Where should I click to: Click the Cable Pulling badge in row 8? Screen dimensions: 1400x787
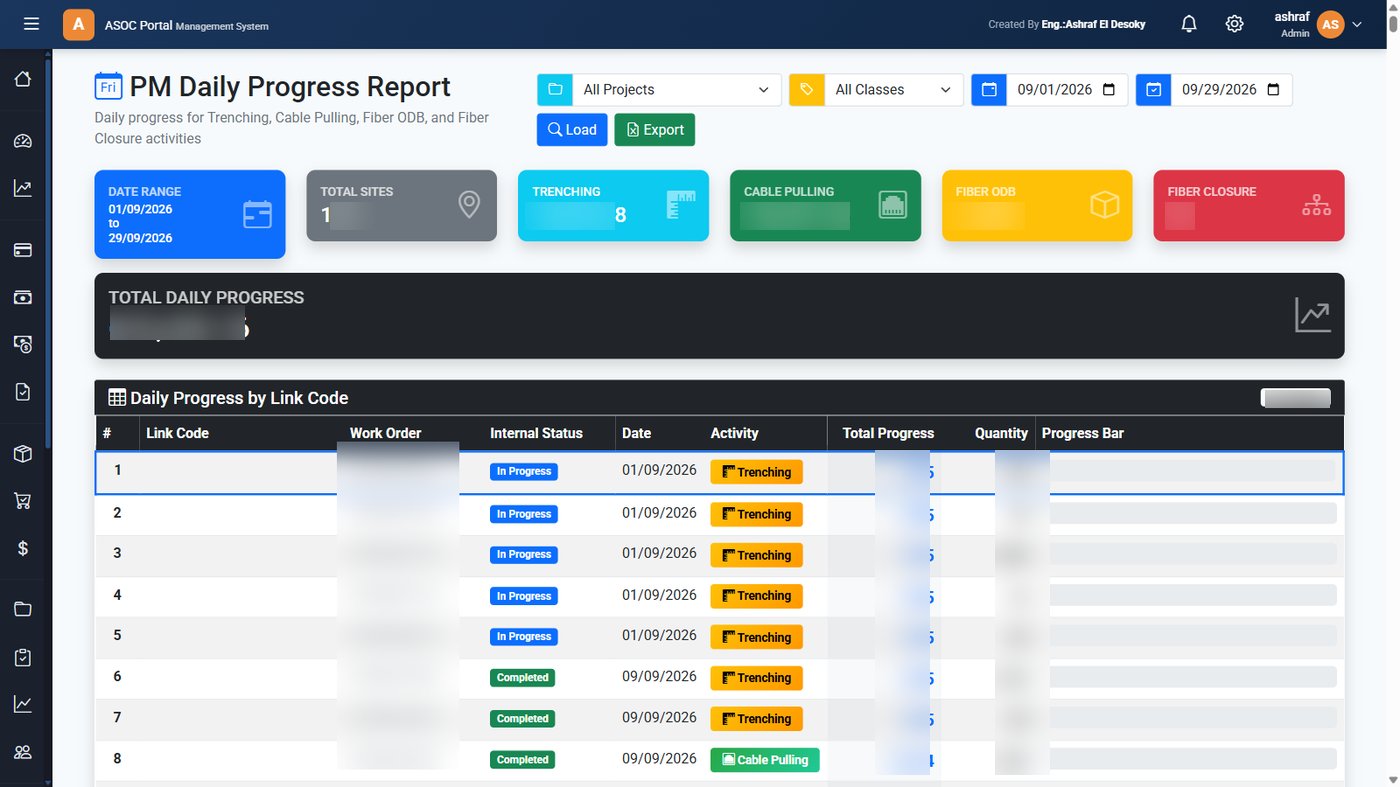pos(765,760)
